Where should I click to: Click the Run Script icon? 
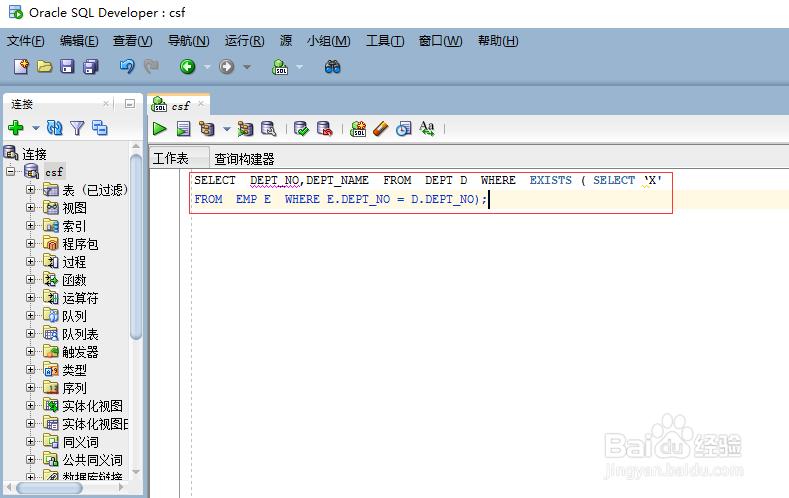point(184,129)
